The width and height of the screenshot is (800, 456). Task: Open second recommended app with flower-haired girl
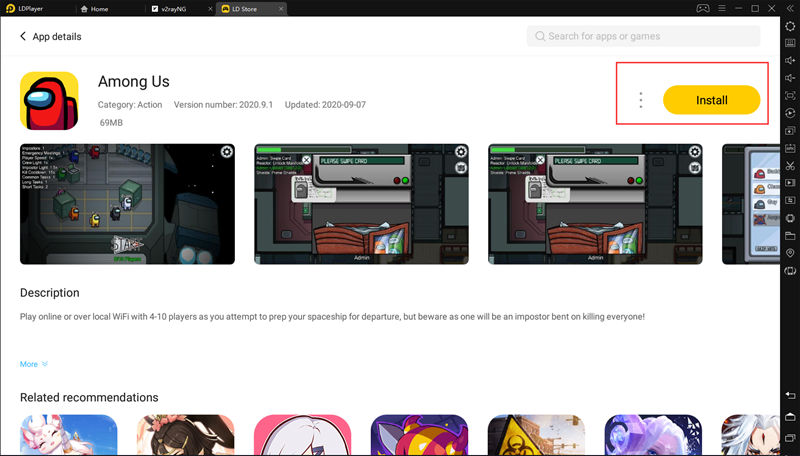click(x=186, y=435)
